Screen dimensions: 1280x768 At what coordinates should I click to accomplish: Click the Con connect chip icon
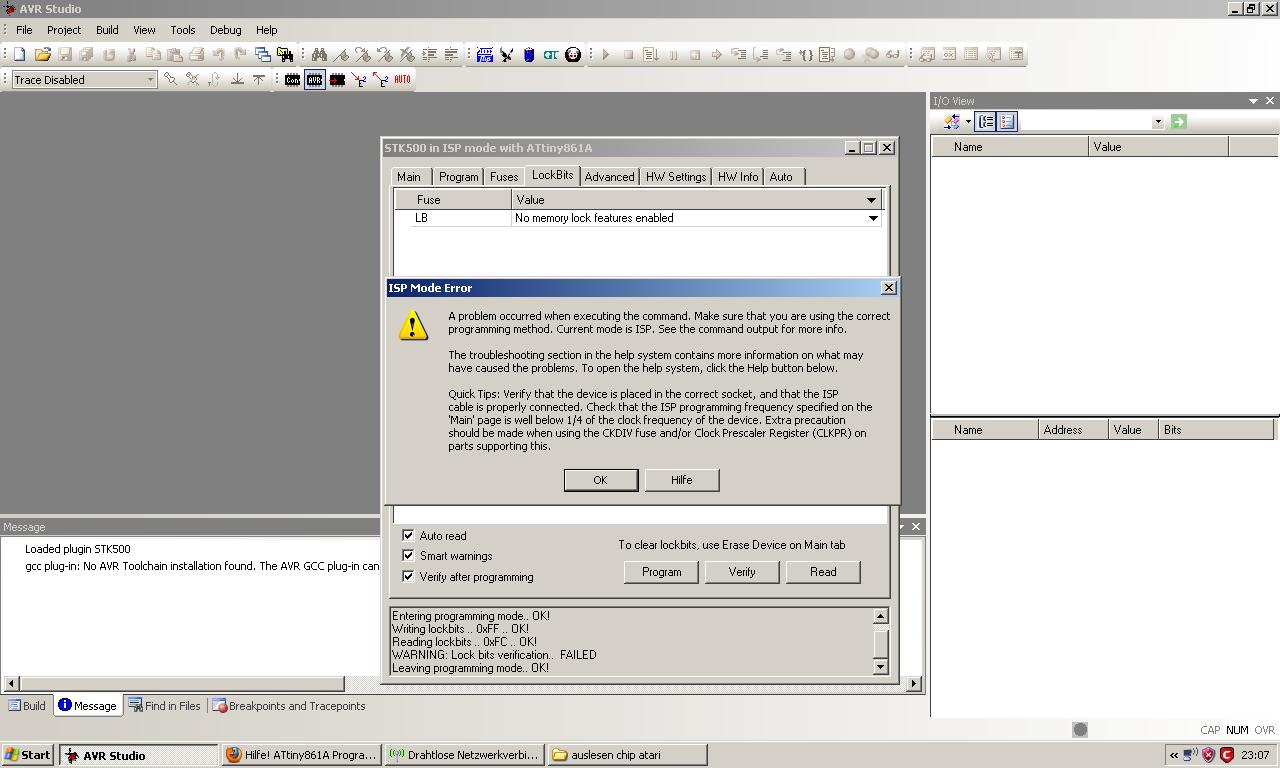292,80
